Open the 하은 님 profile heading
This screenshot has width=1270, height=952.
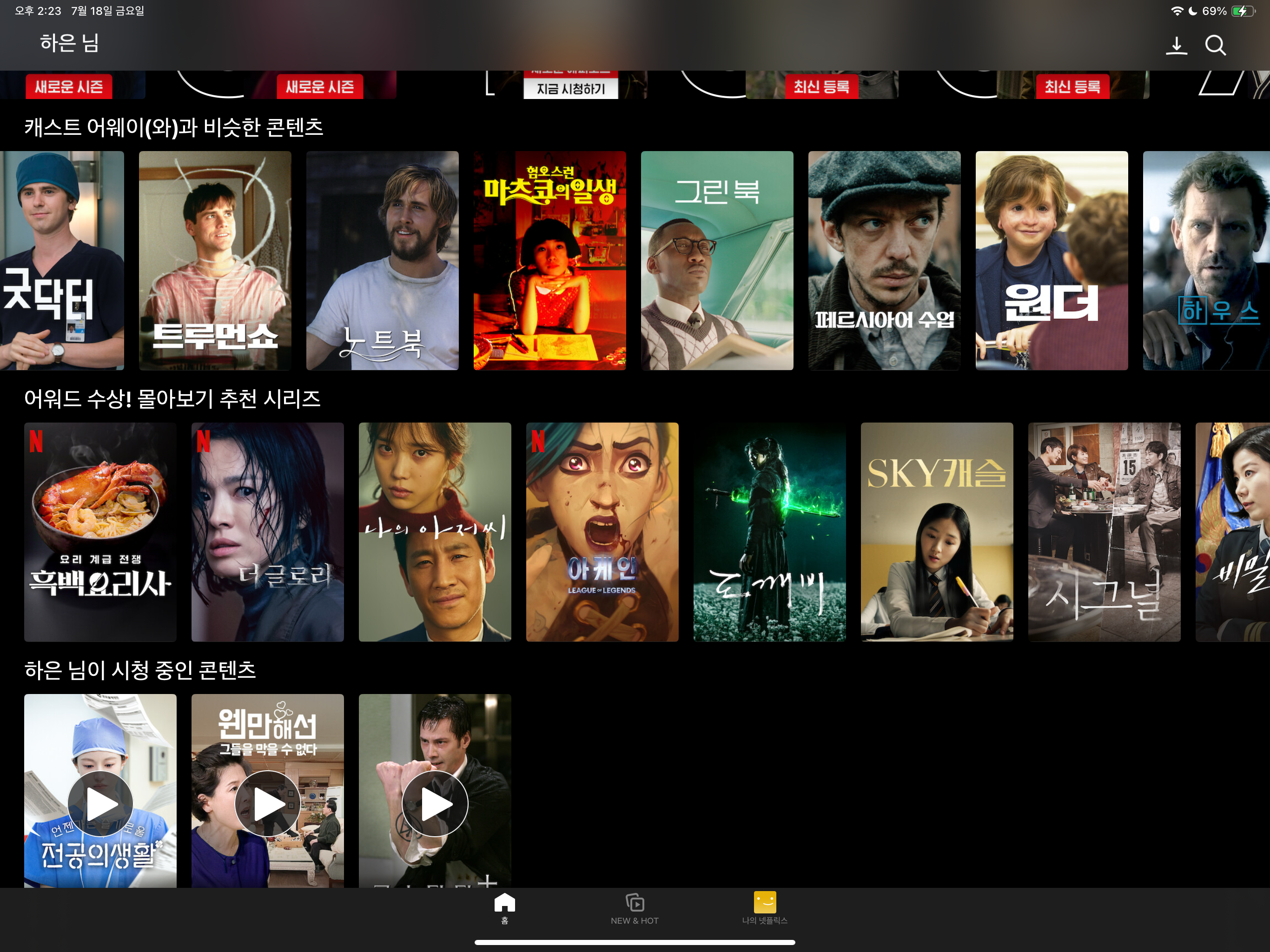[x=69, y=43]
